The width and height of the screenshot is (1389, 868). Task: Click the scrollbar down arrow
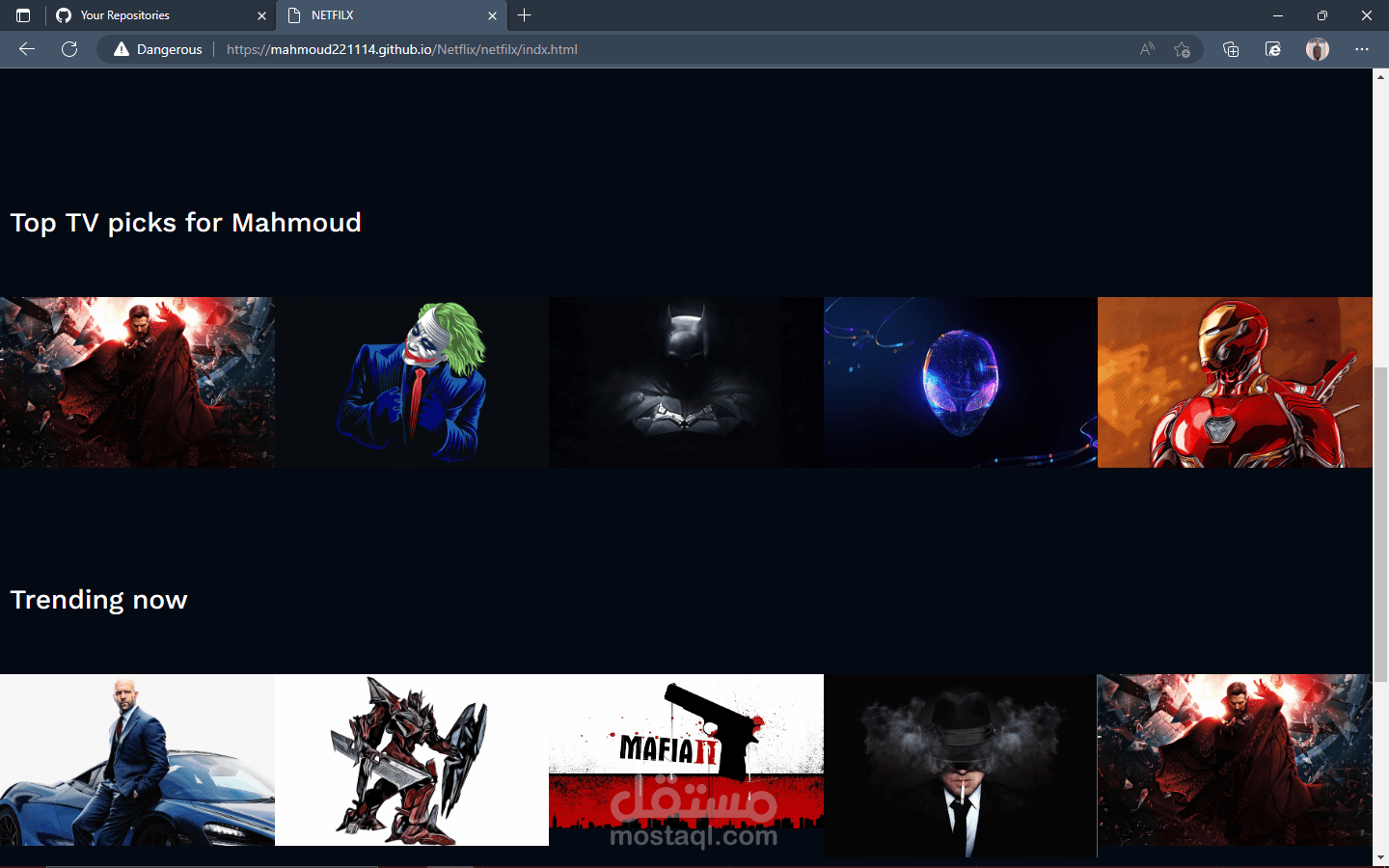1380,856
